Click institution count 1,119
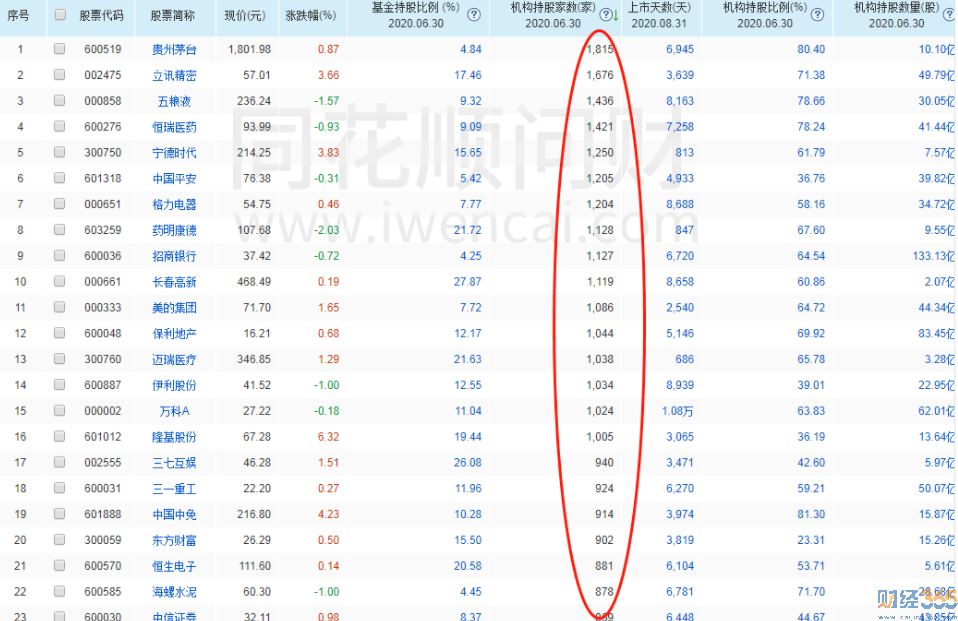The width and height of the screenshot is (958, 621). 600,282
